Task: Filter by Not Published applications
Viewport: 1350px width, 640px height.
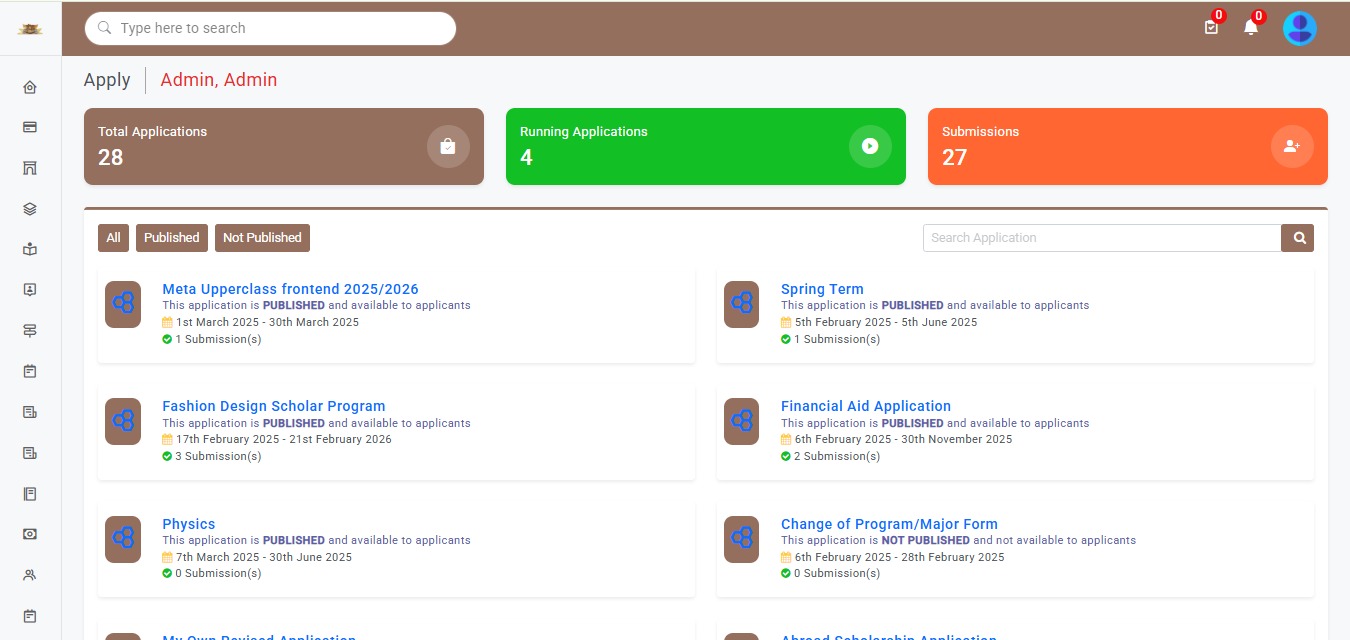Action: coord(262,238)
